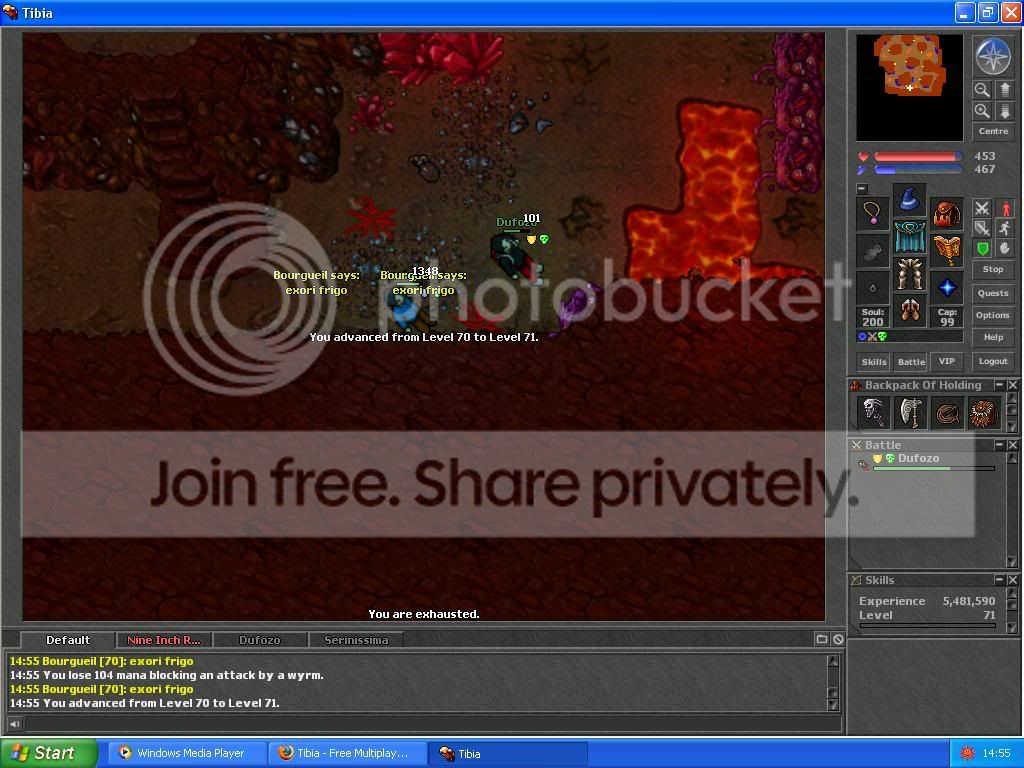Screen dimensions: 1024x768
Task: Click the boots equipment slot
Action: pyautogui.click(x=910, y=310)
